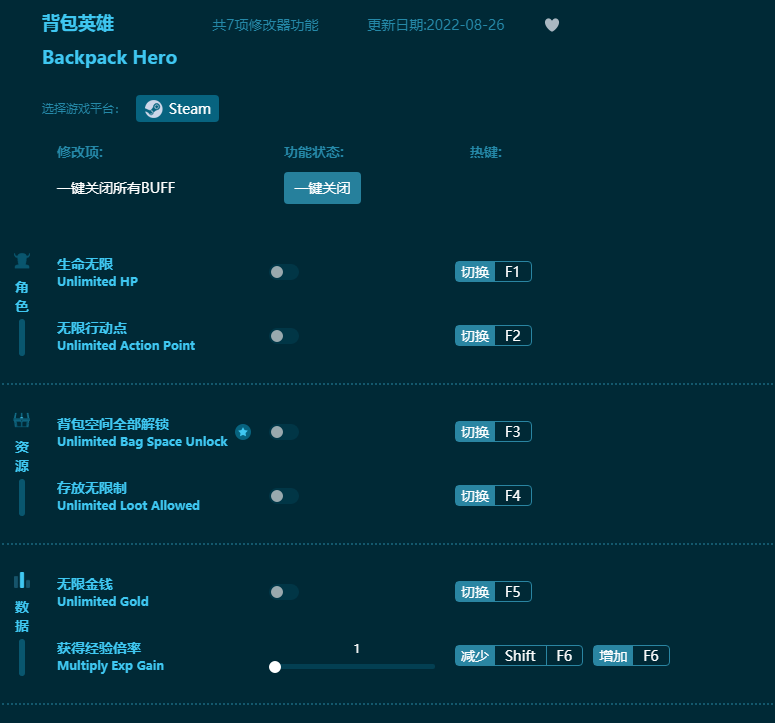Click F6 field of increase hotkey

coord(651,656)
